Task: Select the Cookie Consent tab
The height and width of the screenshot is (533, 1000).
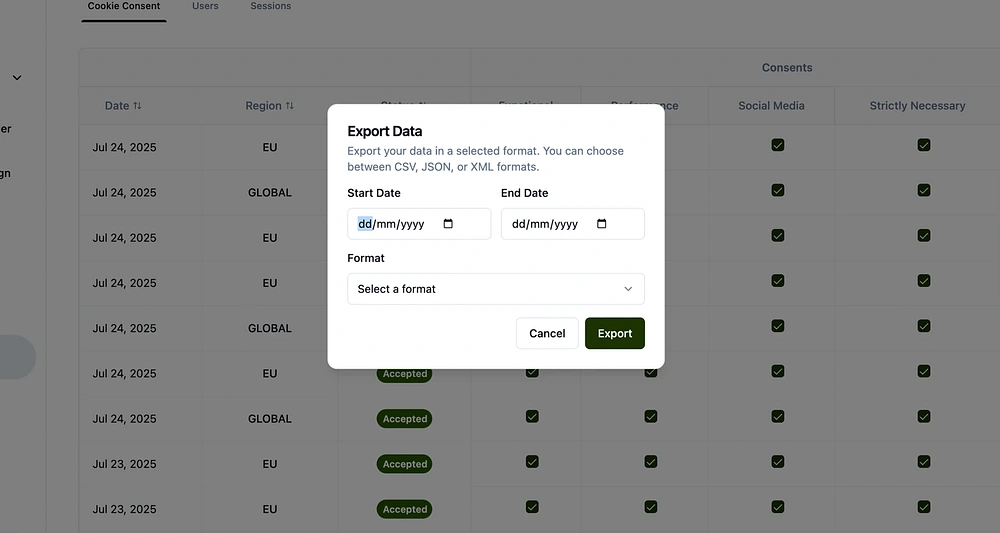Action: click(124, 6)
